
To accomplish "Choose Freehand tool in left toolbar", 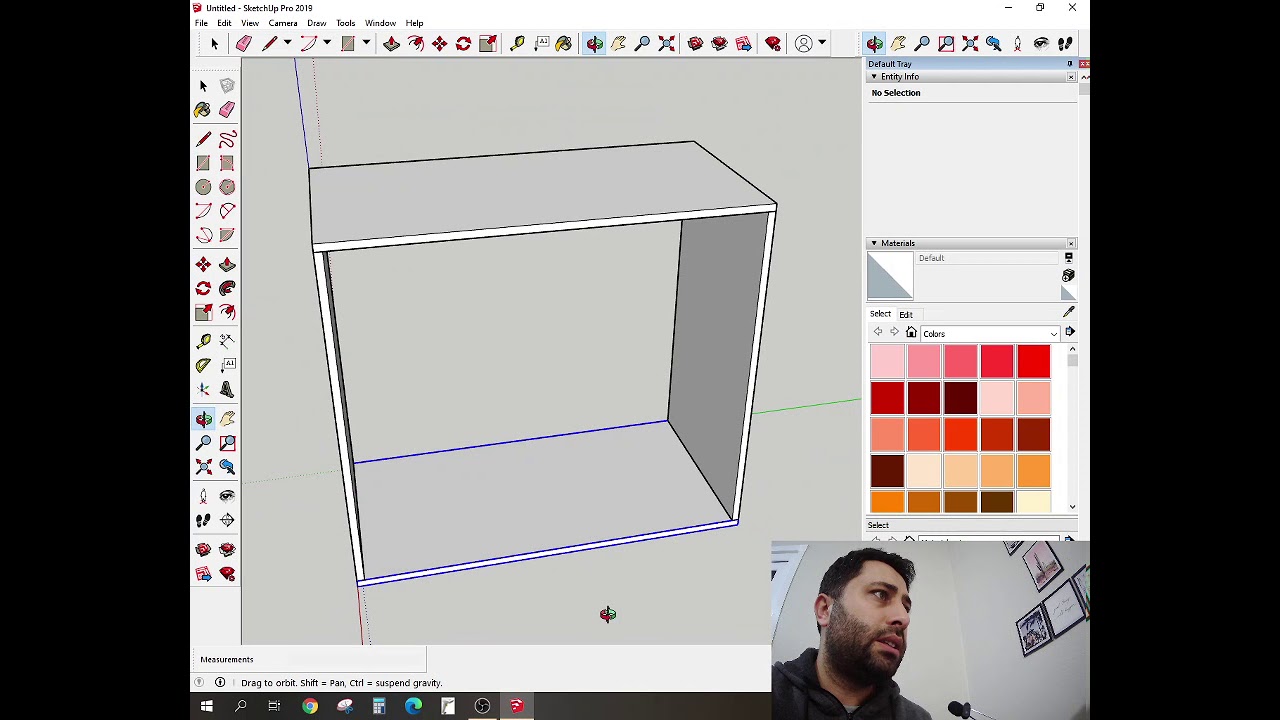I will [227, 139].
